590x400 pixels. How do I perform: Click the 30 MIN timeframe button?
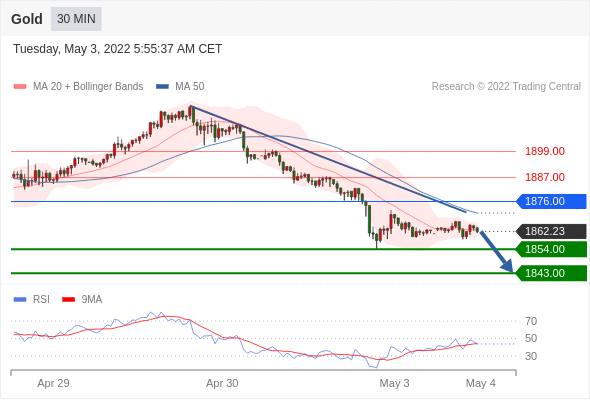[x=76, y=19]
